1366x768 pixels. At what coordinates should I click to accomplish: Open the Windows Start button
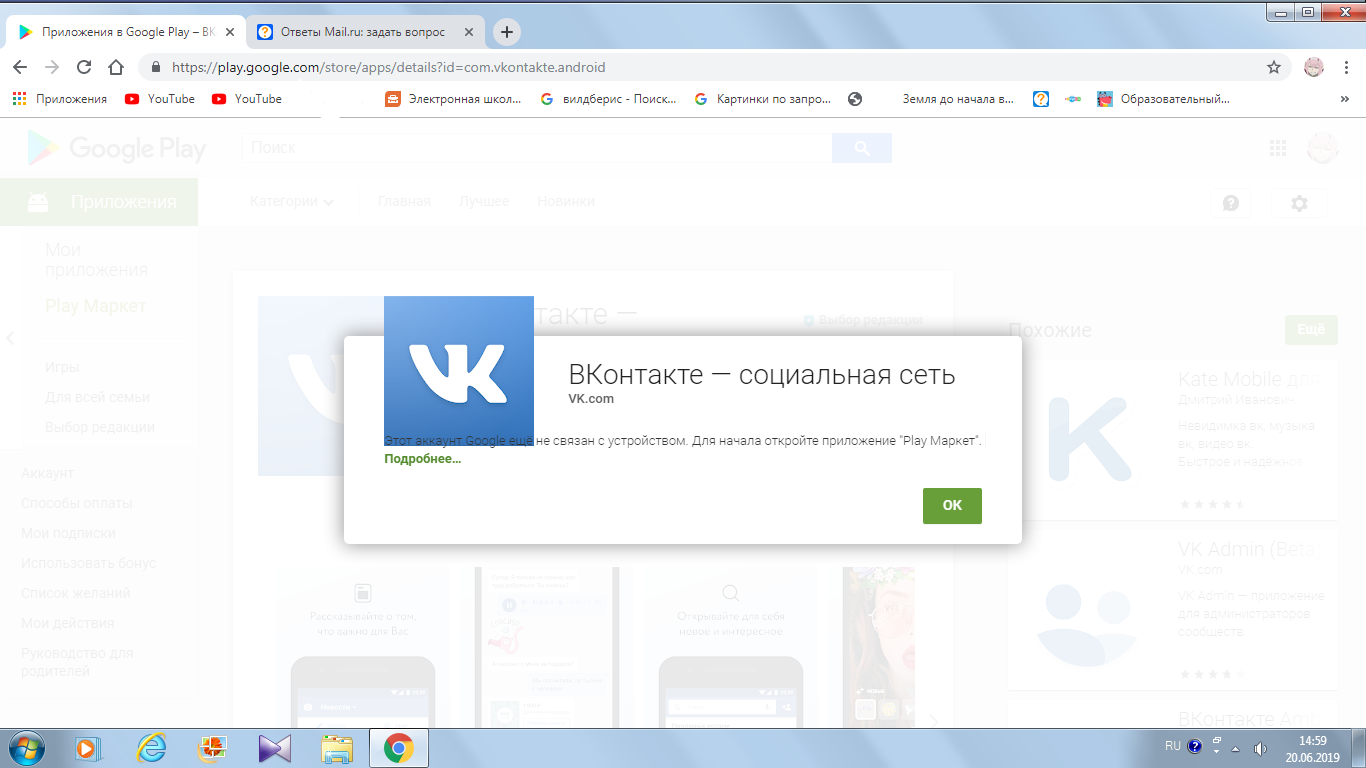[26, 748]
